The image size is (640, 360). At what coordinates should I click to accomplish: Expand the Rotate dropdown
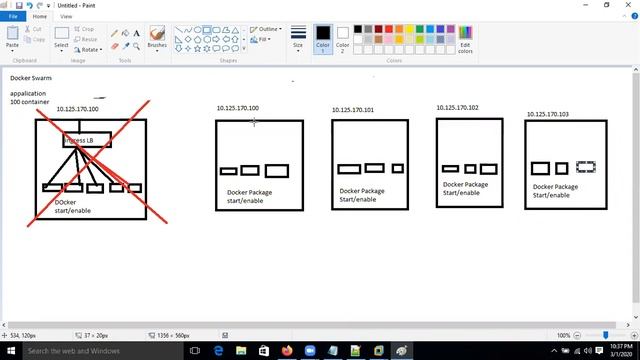(101, 50)
